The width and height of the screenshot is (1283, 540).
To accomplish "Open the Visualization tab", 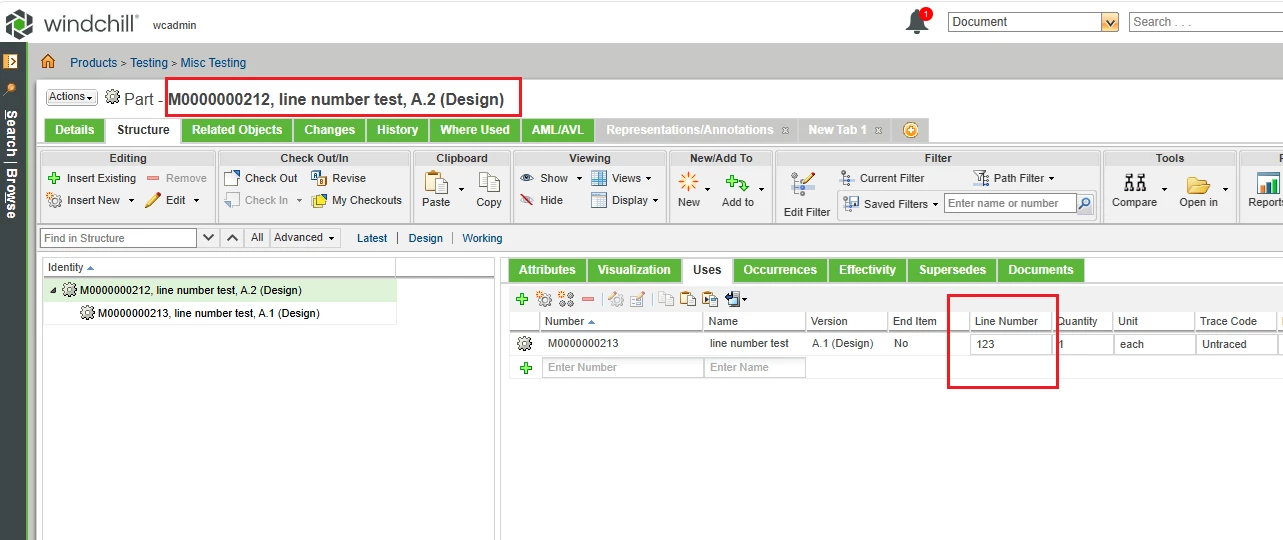I will click(634, 270).
